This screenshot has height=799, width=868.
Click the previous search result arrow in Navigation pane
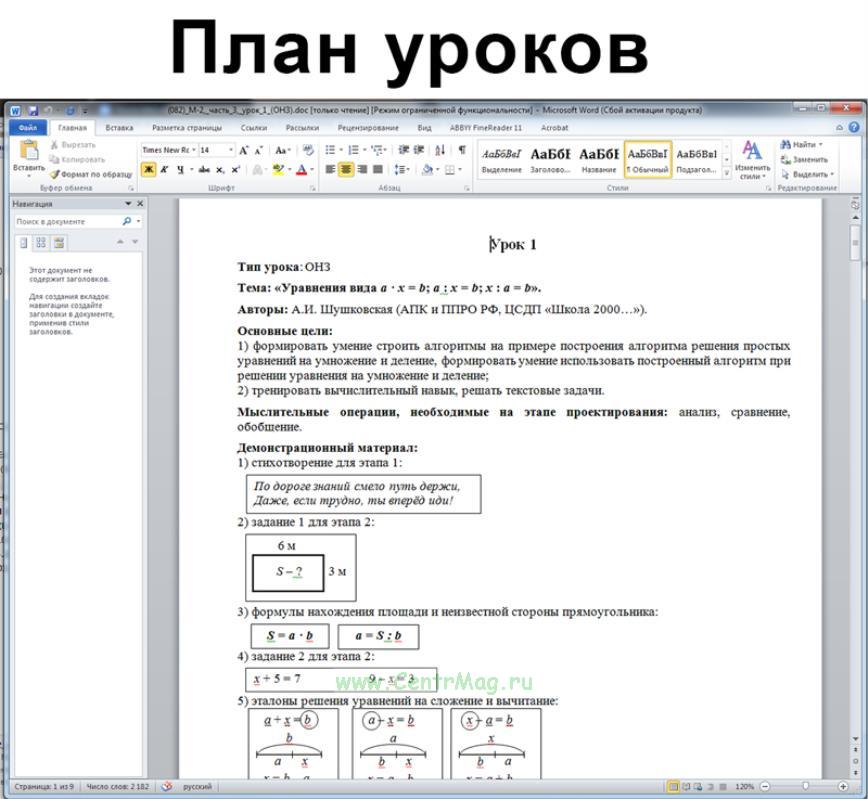point(120,243)
